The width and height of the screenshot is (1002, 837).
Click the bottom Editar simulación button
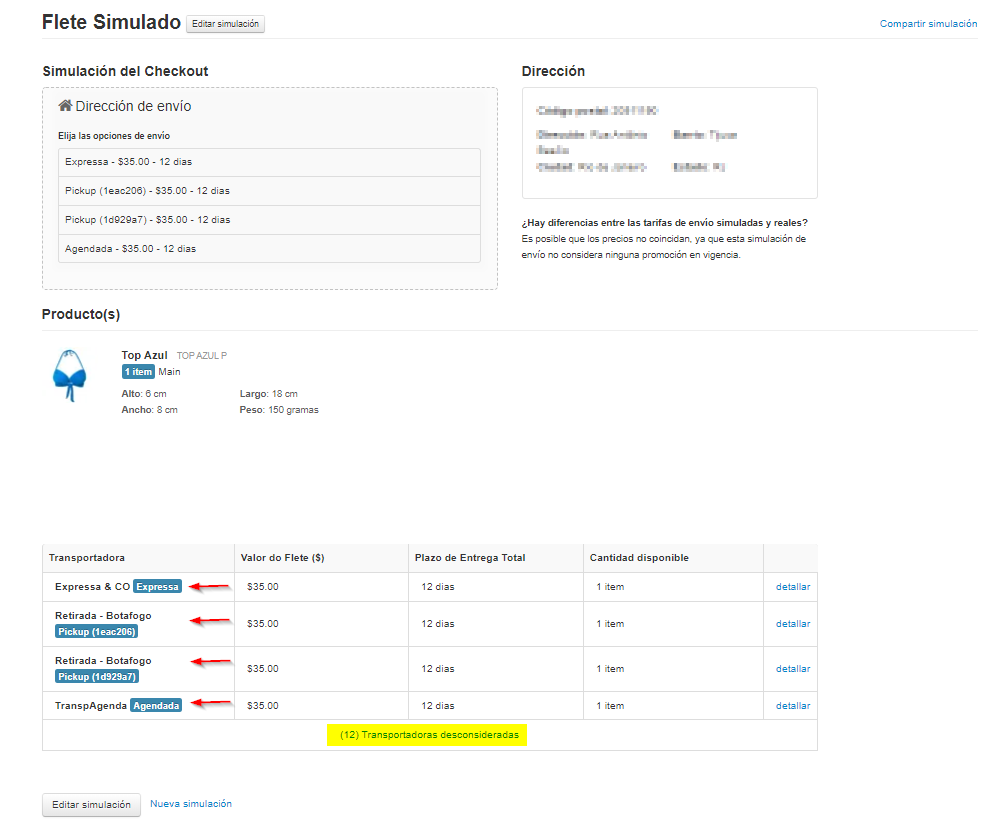click(x=91, y=805)
